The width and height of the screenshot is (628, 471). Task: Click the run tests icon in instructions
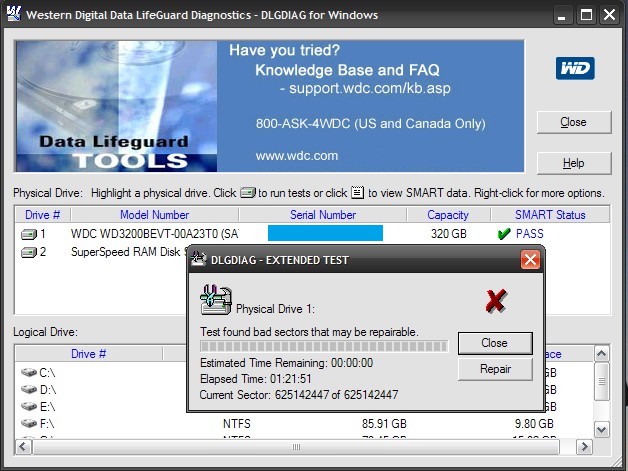tap(248, 193)
